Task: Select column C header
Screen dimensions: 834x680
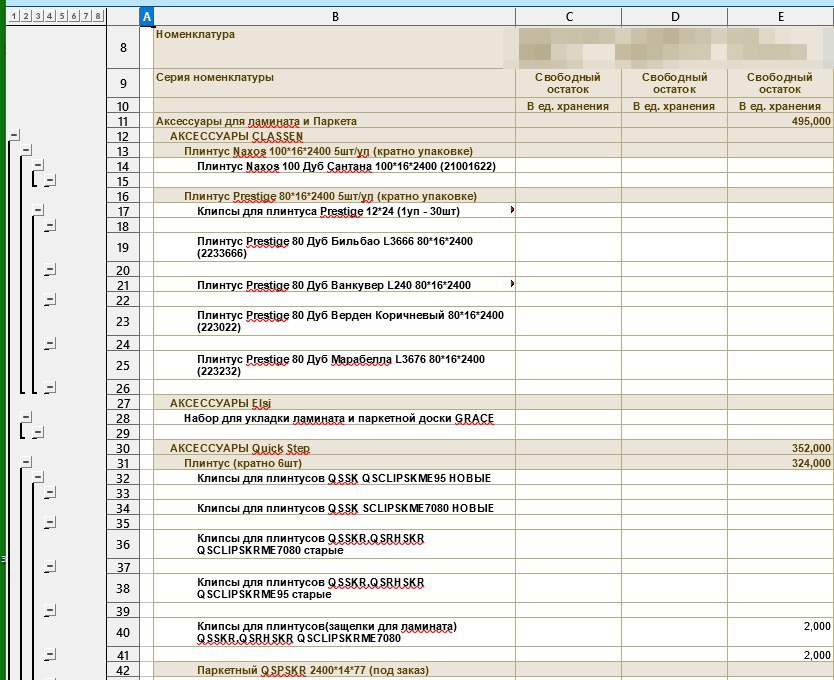Action: point(569,16)
